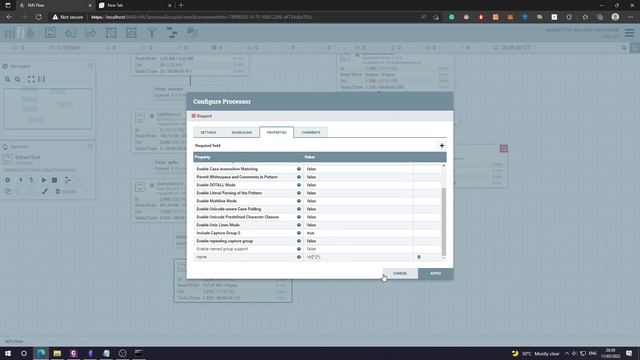Viewport: 640px width, 360px height.
Task: Open help icon for Include Capture Group 0
Action: tap(299, 233)
